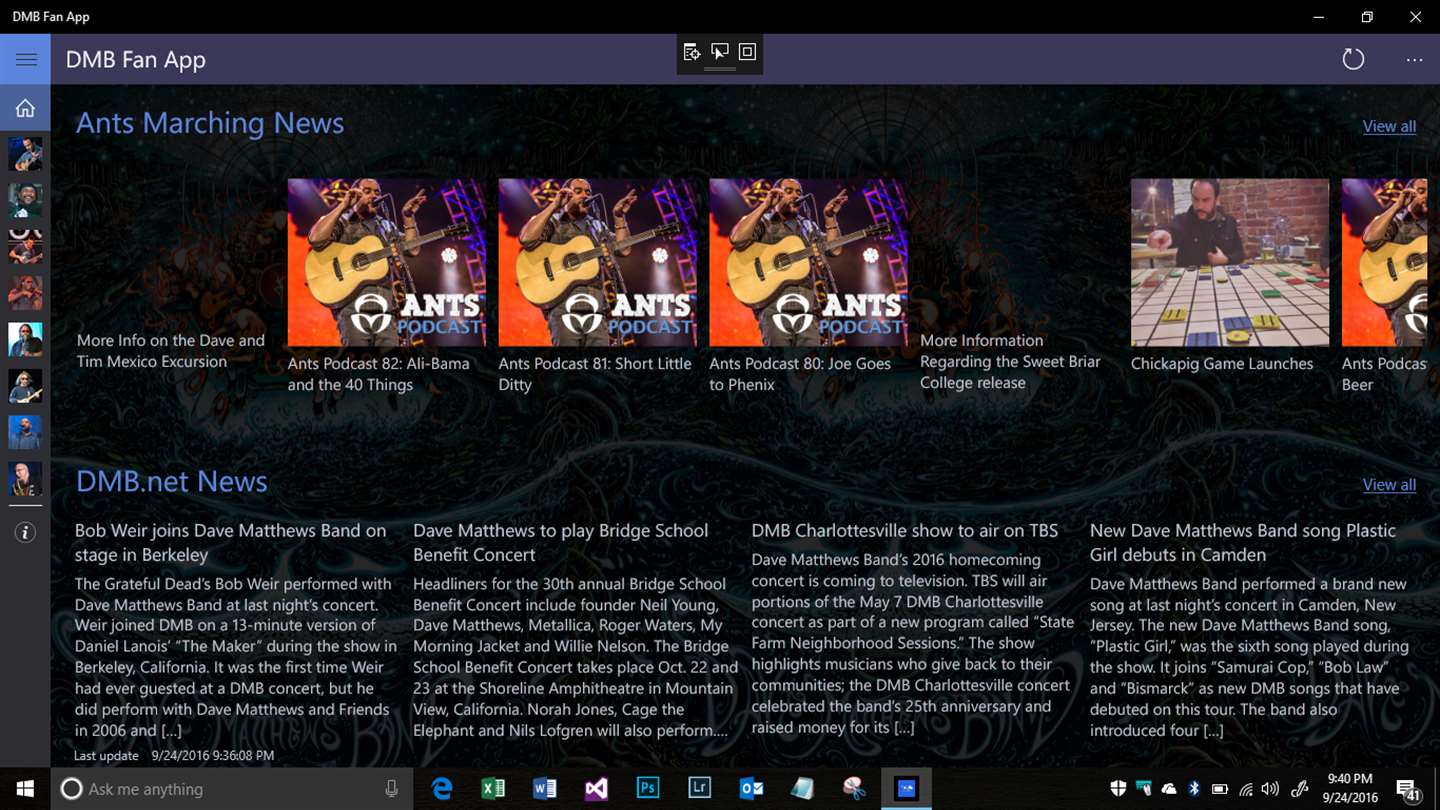Open Ants Podcast 80 thumbnail
The width and height of the screenshot is (1440, 810).
[x=809, y=263]
